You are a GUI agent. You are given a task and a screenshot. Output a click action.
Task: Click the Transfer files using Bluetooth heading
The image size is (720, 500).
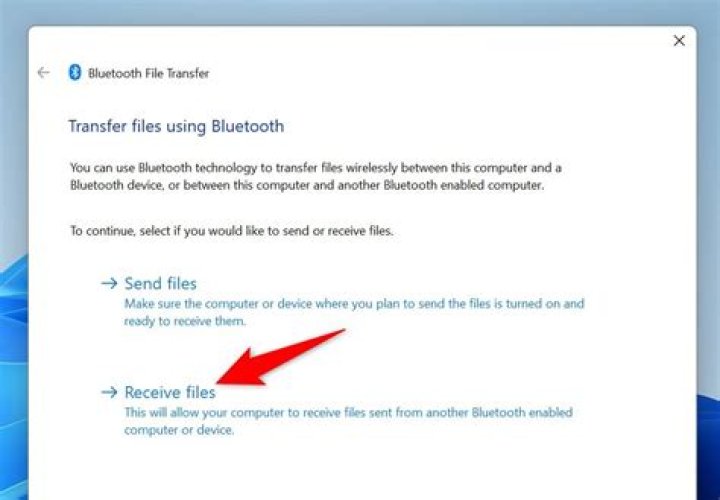pyautogui.click(x=176, y=126)
